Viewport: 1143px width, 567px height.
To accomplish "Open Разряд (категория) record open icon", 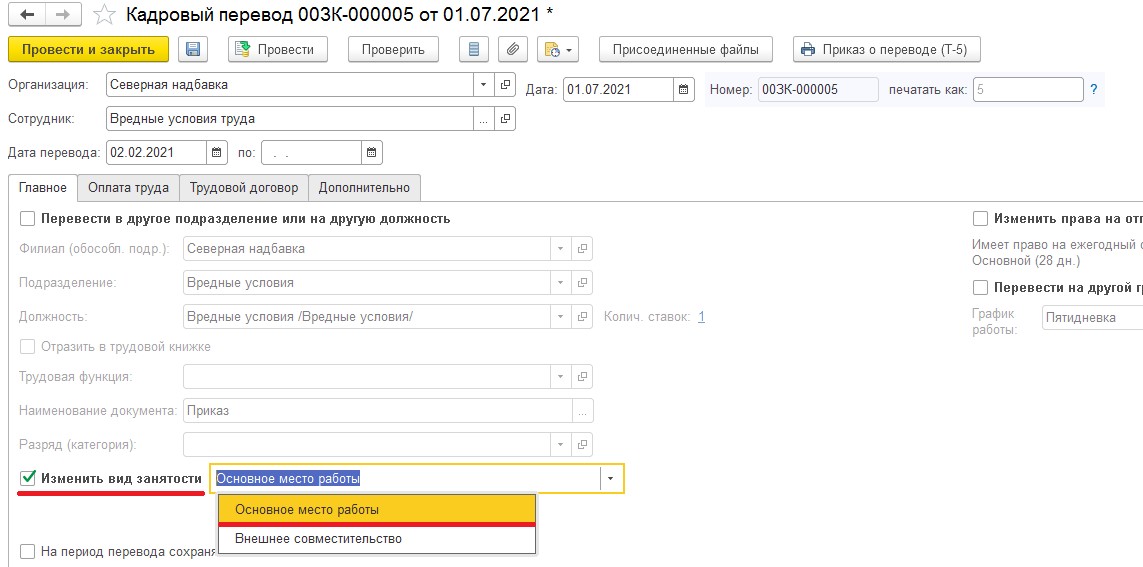I will point(582,444).
